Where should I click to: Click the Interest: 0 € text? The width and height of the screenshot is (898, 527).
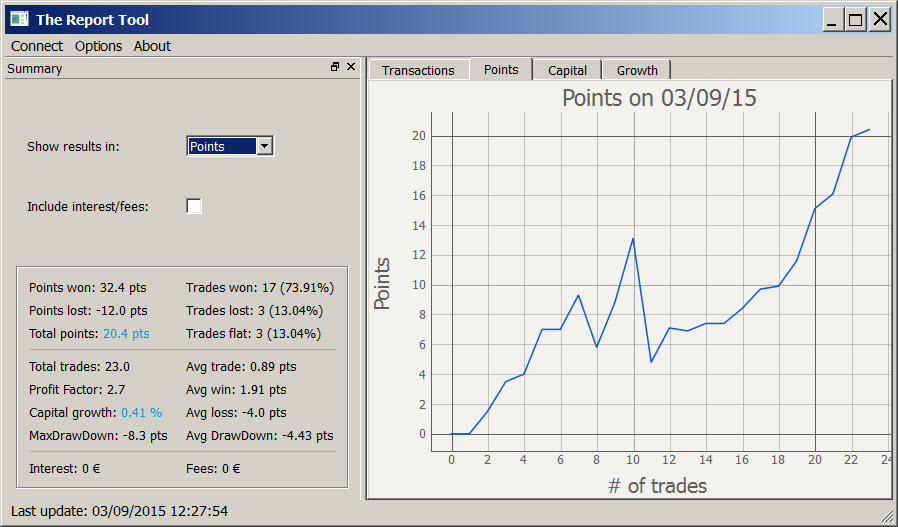(x=65, y=469)
